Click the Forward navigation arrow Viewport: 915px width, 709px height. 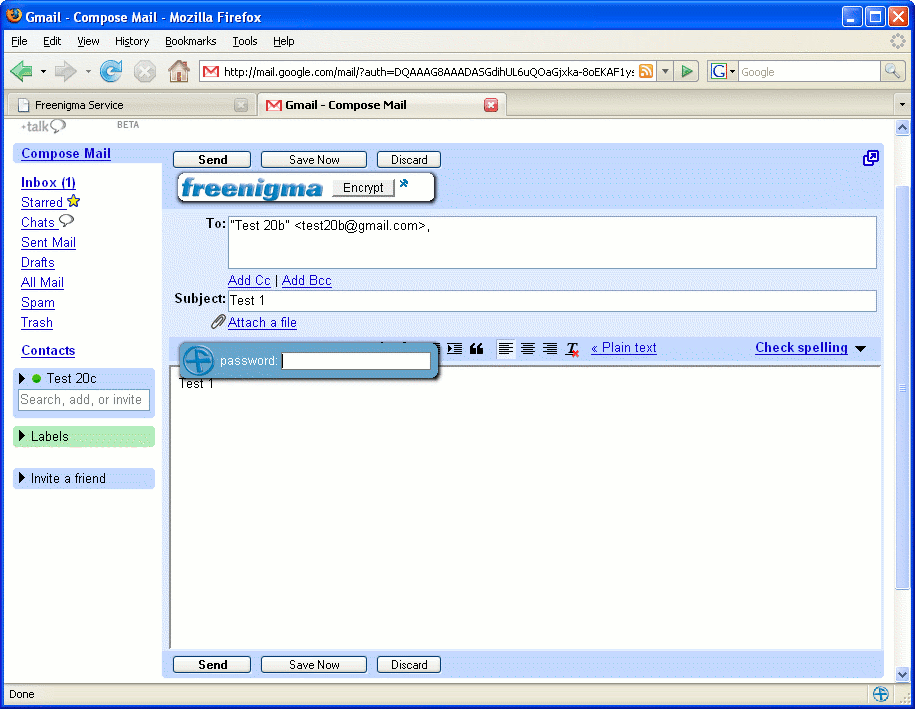(x=65, y=72)
